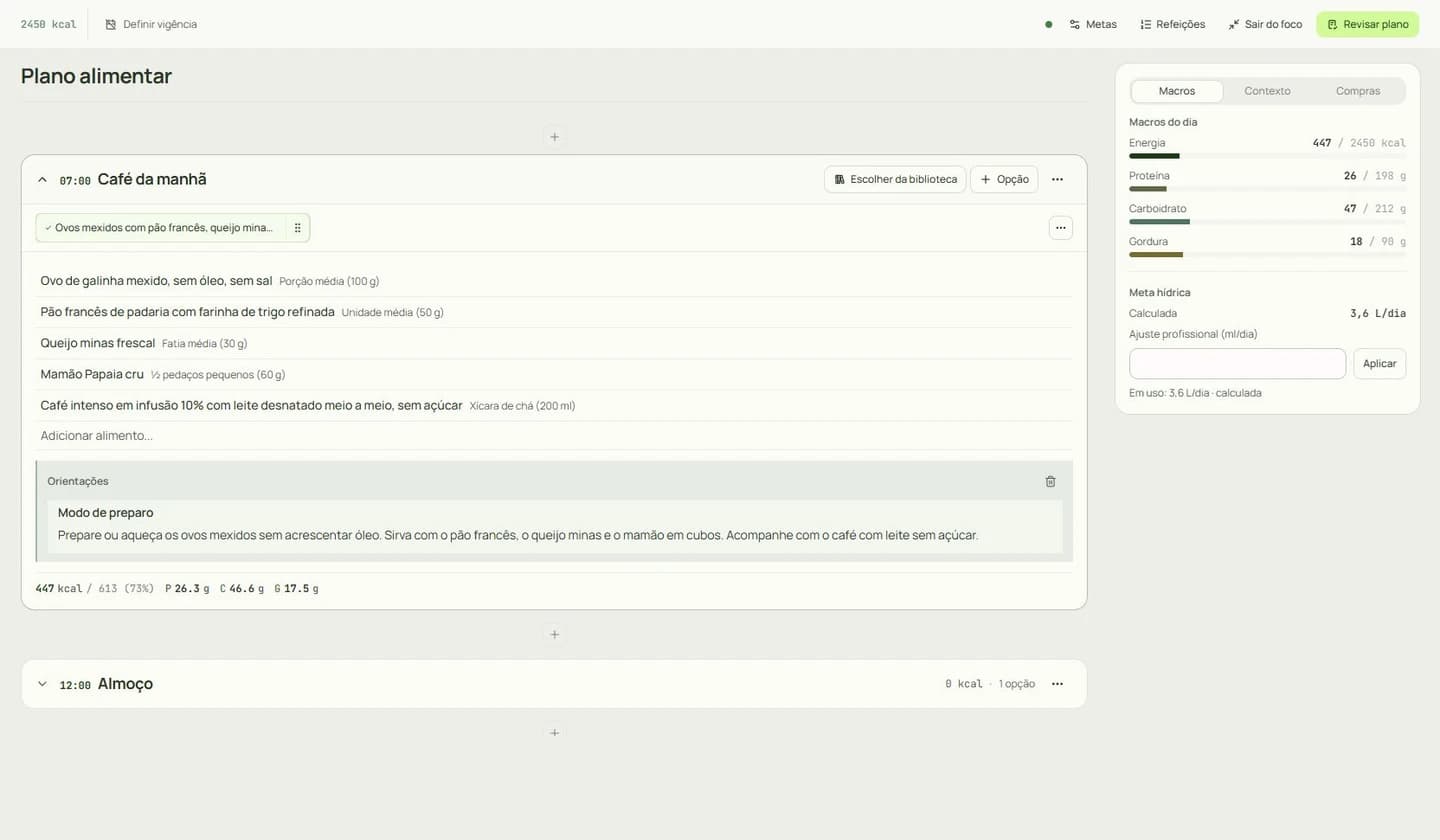Click the plus icon above Café da manhã

pyautogui.click(x=555, y=136)
